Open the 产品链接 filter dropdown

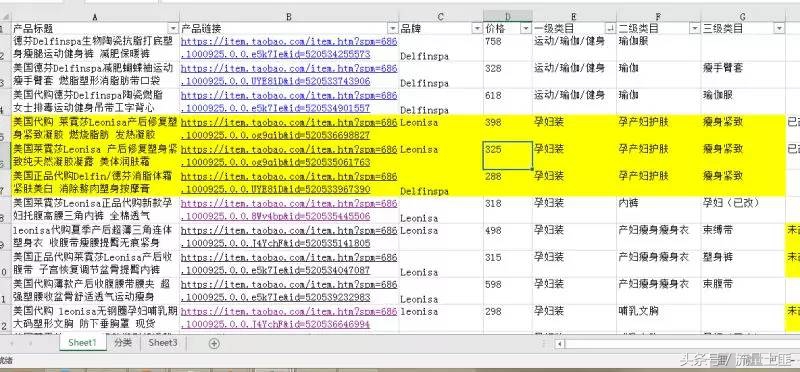coord(393,29)
